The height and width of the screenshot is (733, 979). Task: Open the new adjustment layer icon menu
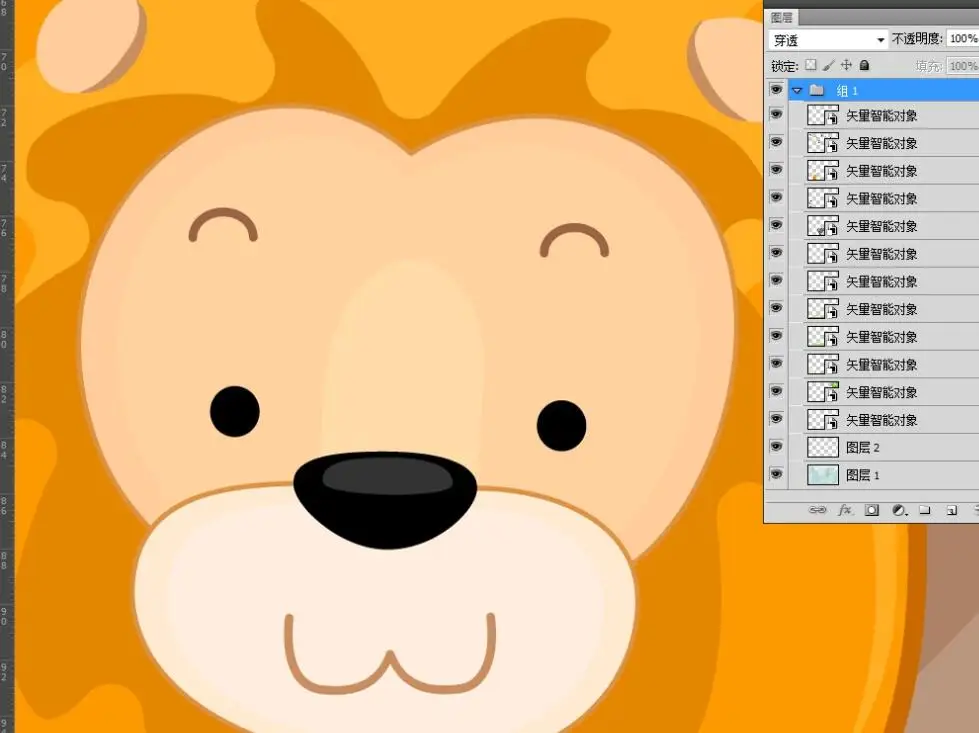click(899, 510)
